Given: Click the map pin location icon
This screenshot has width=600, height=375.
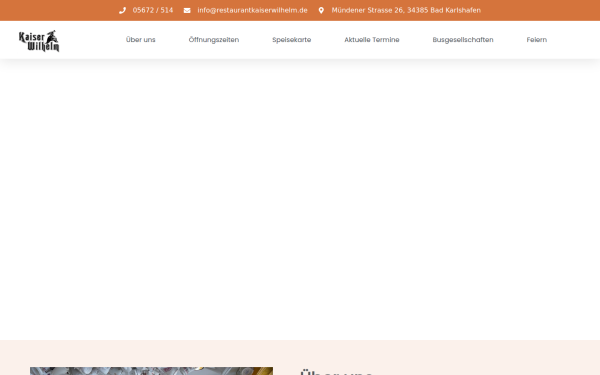Looking at the screenshot, I should pos(321,10).
